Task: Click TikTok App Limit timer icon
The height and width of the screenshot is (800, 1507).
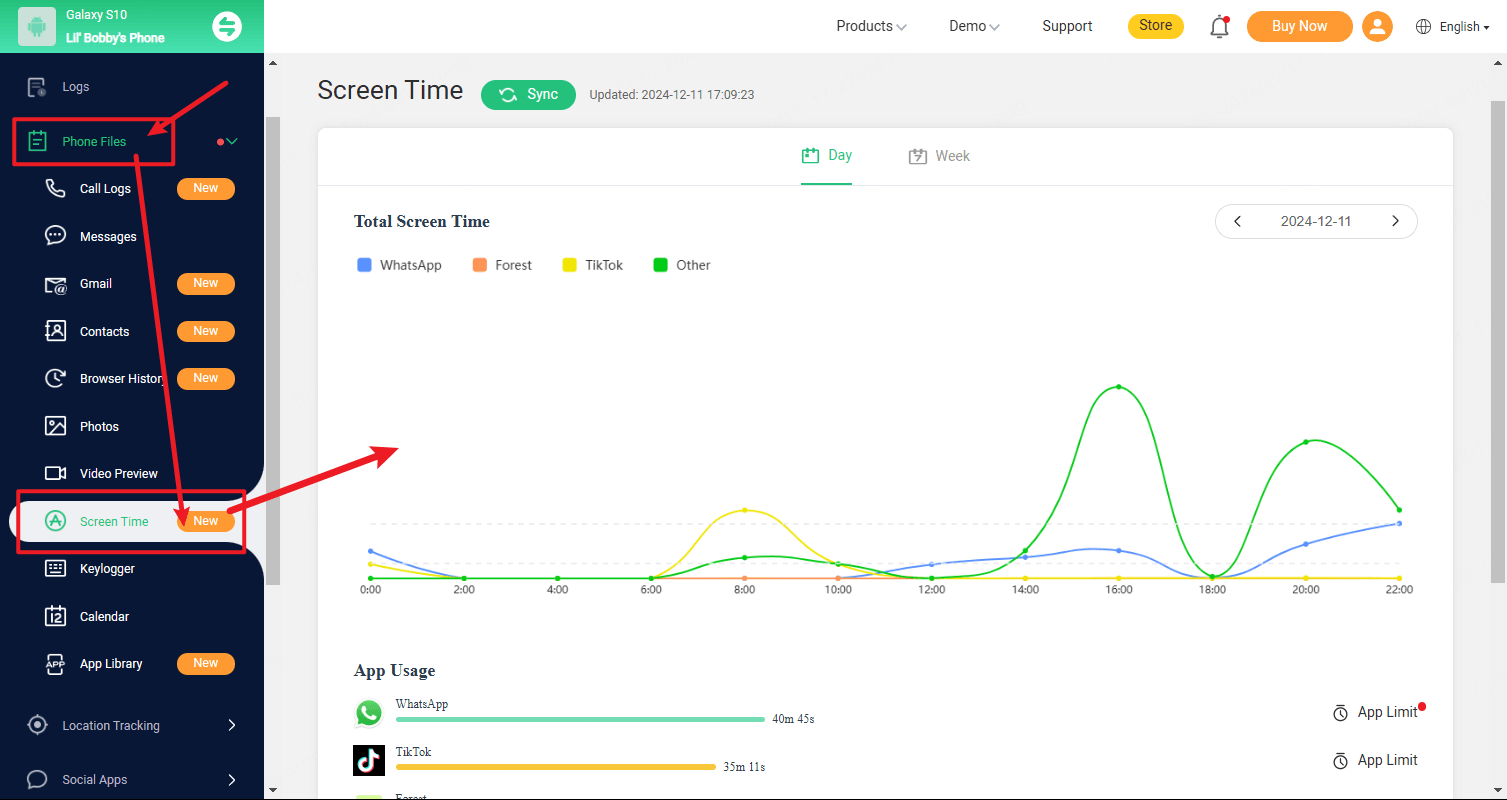Action: coord(1340,761)
